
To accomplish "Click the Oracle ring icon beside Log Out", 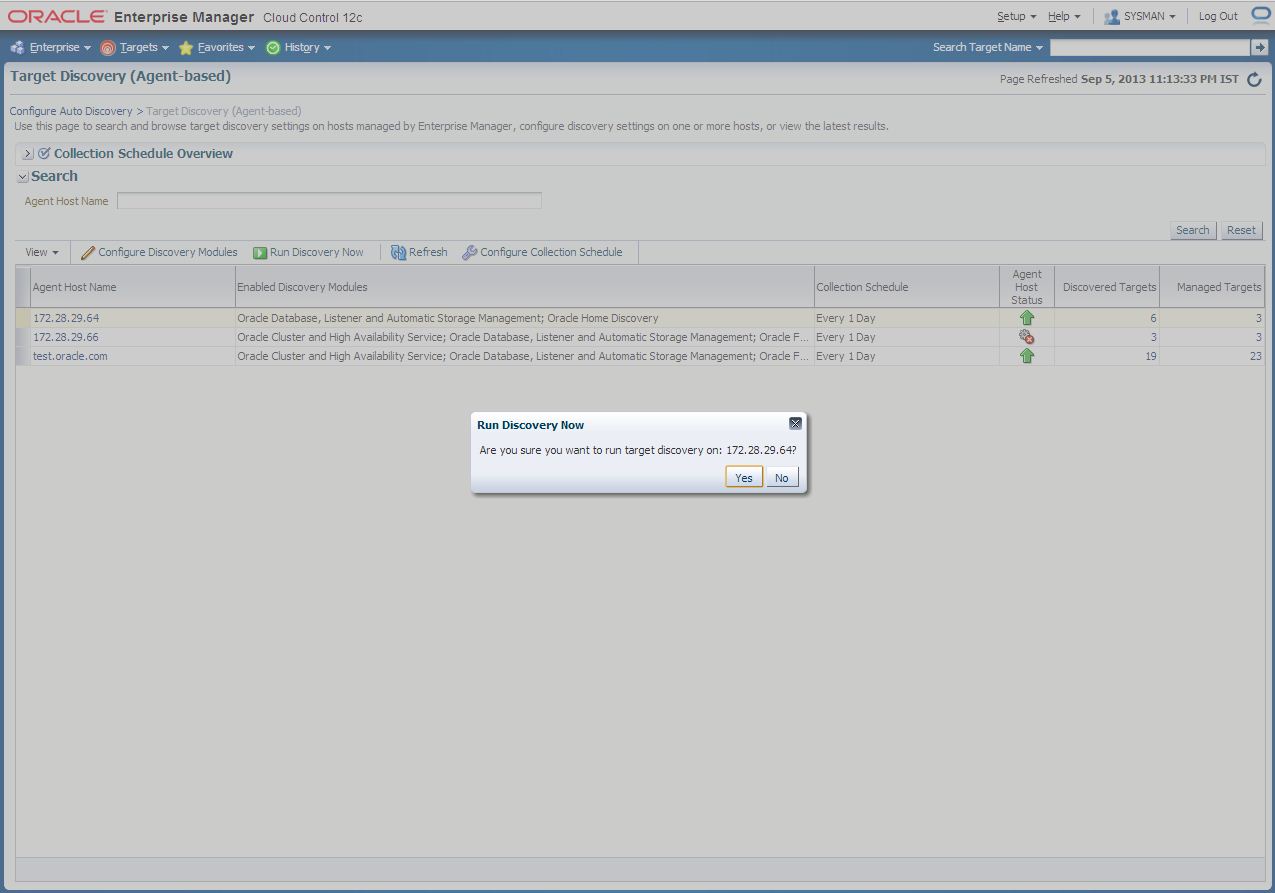I will tap(1260, 15).
